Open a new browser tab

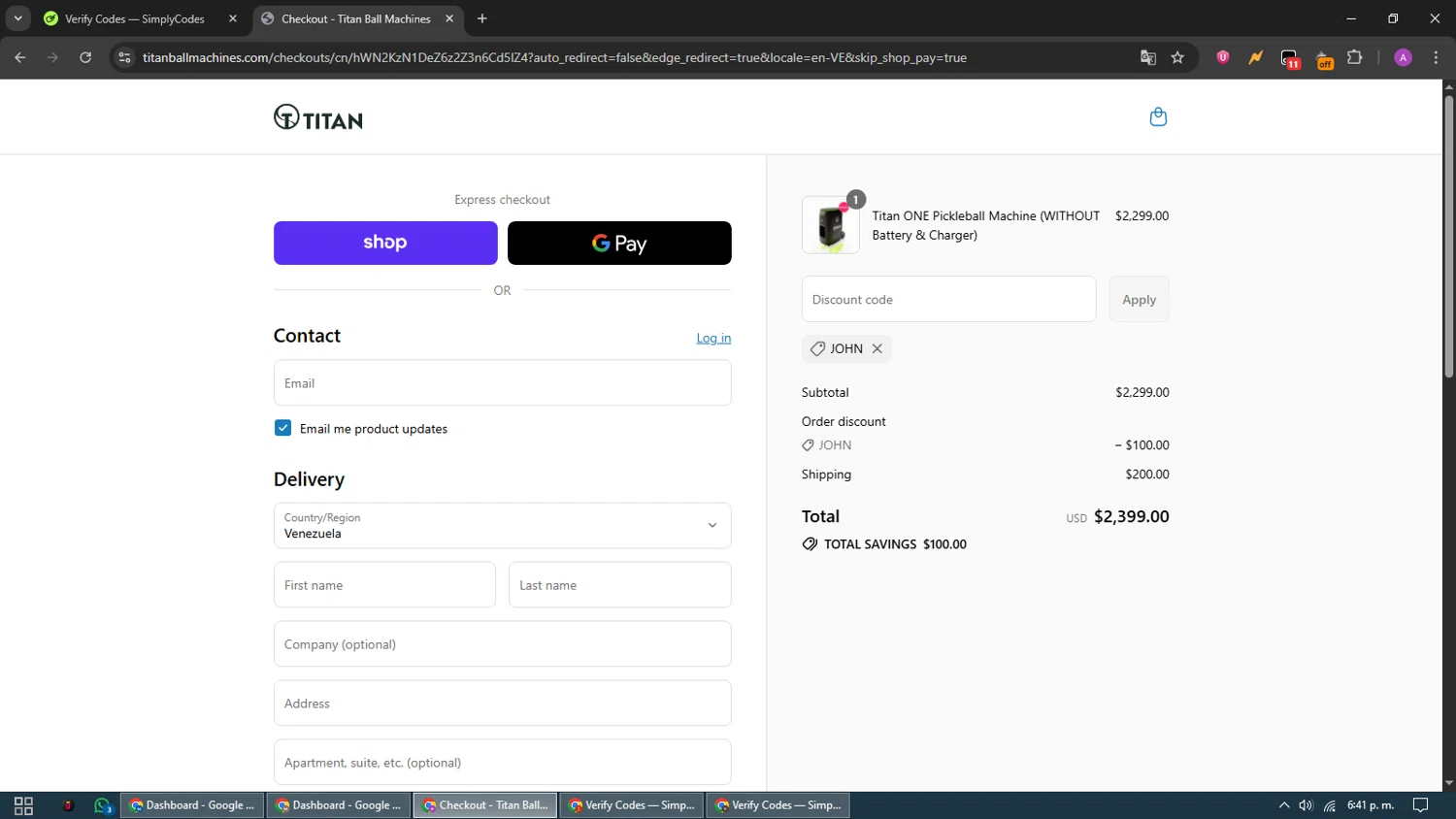tap(482, 18)
